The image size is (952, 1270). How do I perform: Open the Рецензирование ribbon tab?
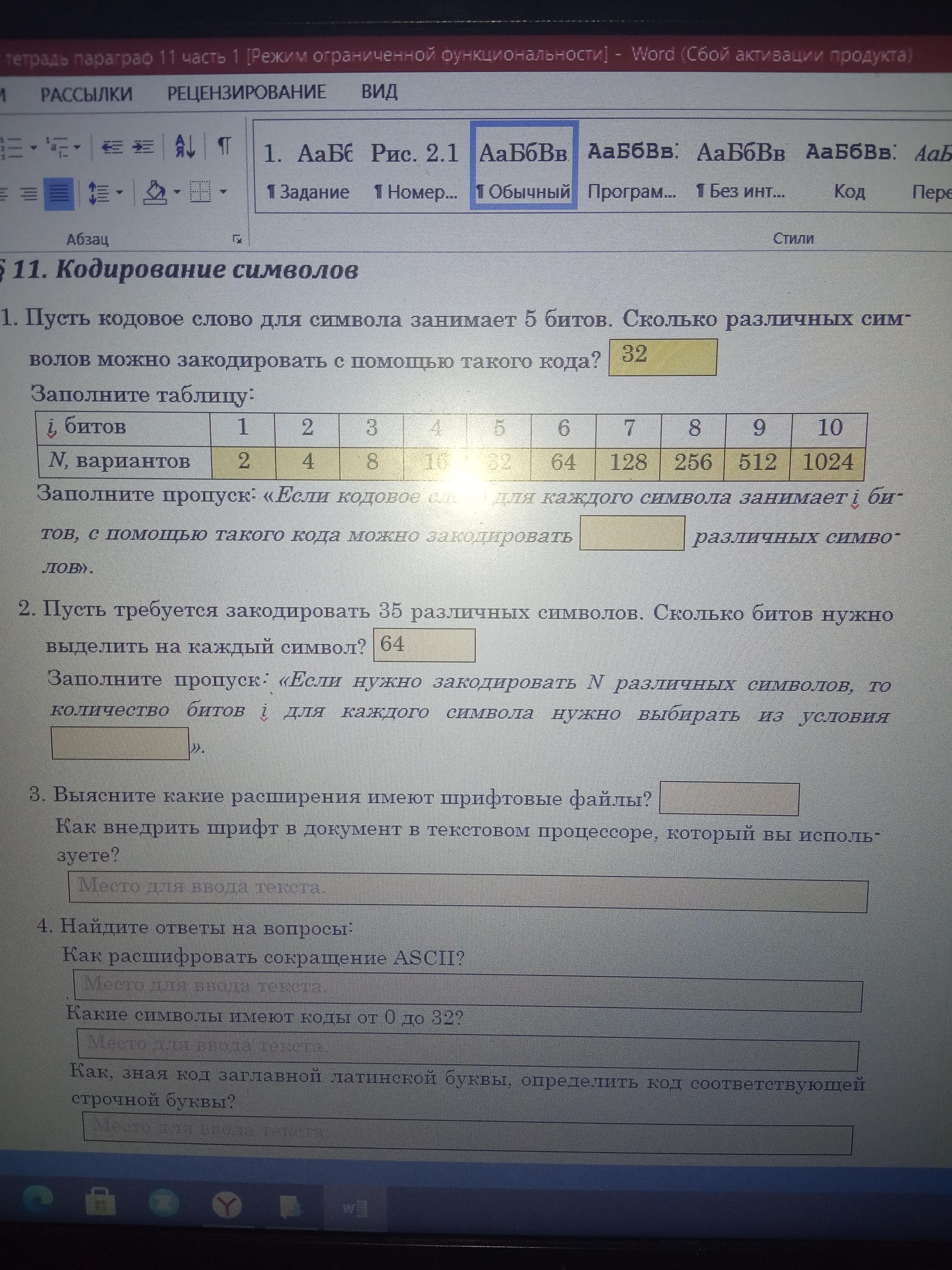click(246, 93)
